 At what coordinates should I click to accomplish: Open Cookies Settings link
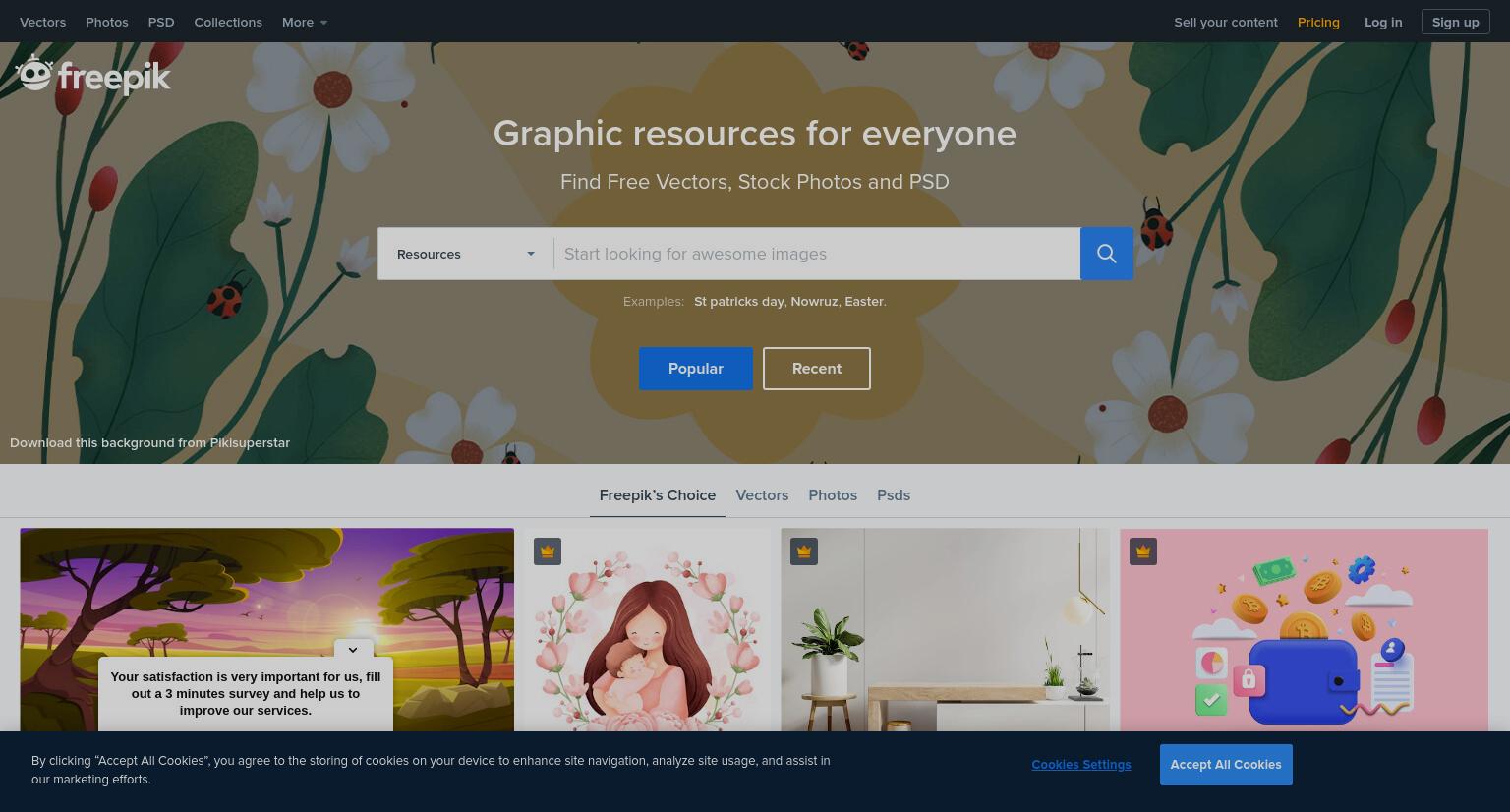[x=1081, y=765]
